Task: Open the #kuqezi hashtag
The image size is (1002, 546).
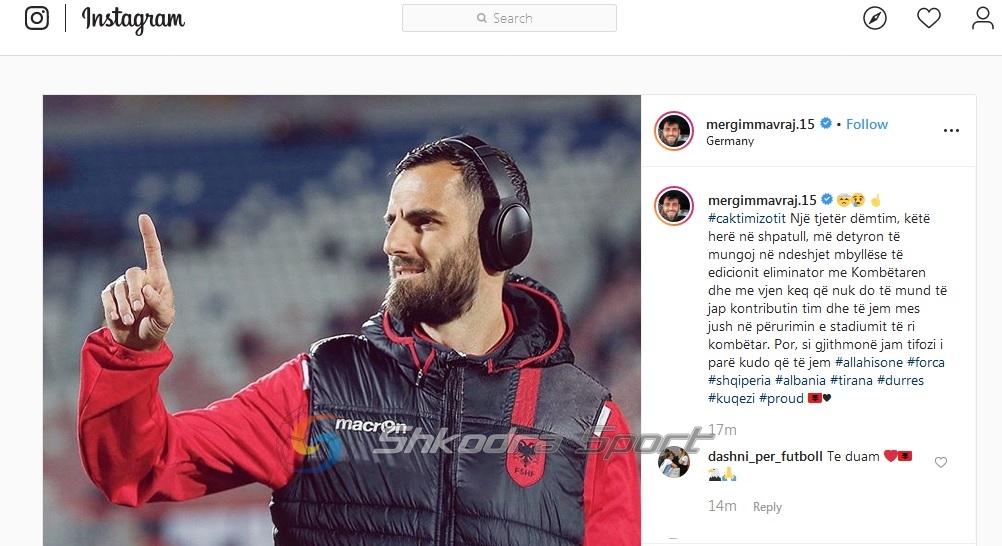Action: (732, 398)
